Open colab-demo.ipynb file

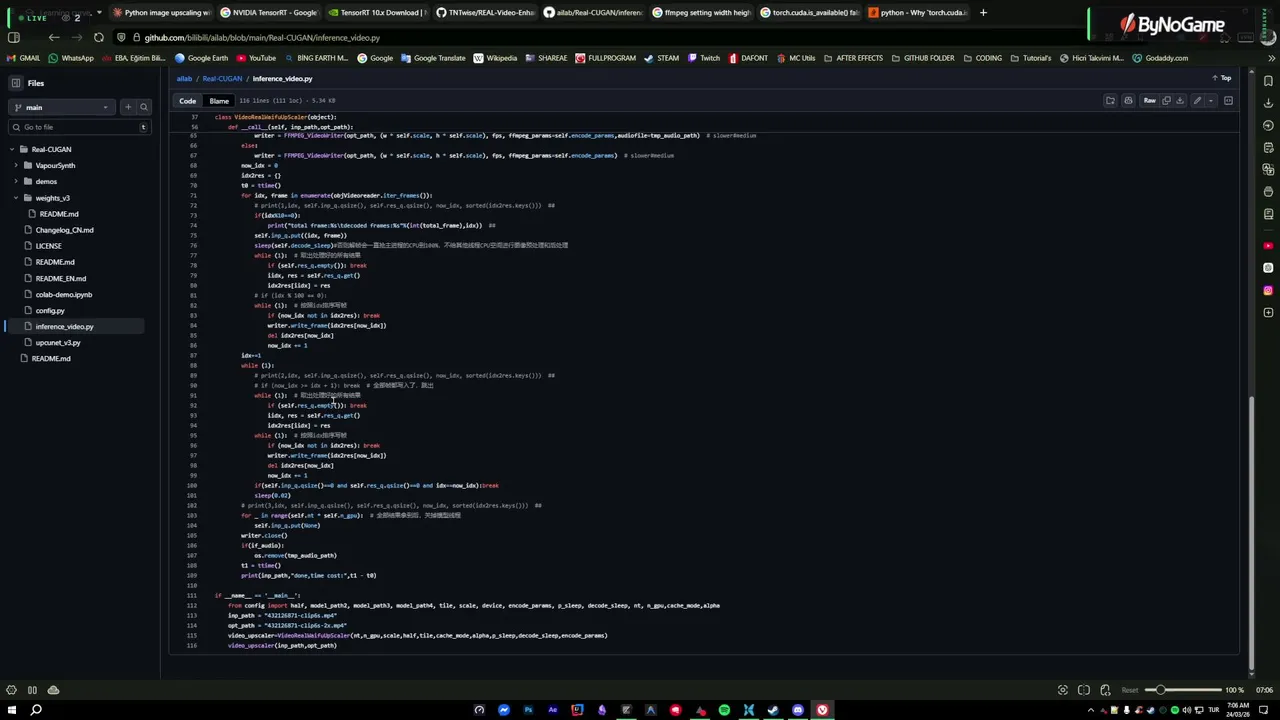click(63, 294)
